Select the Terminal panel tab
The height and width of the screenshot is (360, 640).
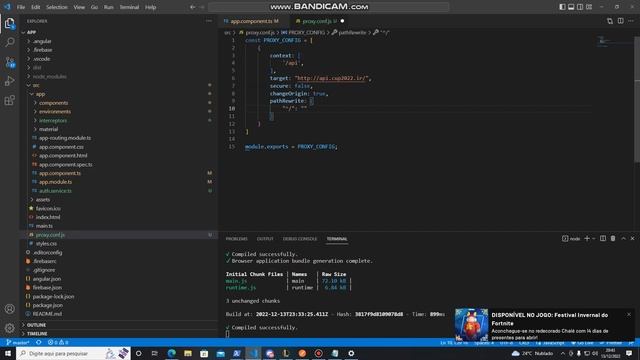(337, 239)
